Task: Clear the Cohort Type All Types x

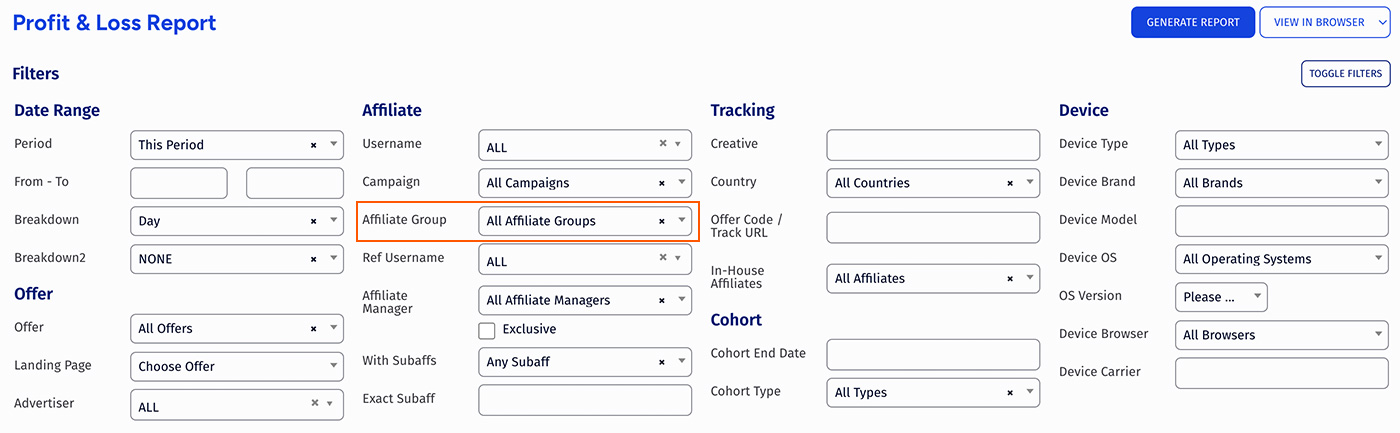Action: point(1010,393)
